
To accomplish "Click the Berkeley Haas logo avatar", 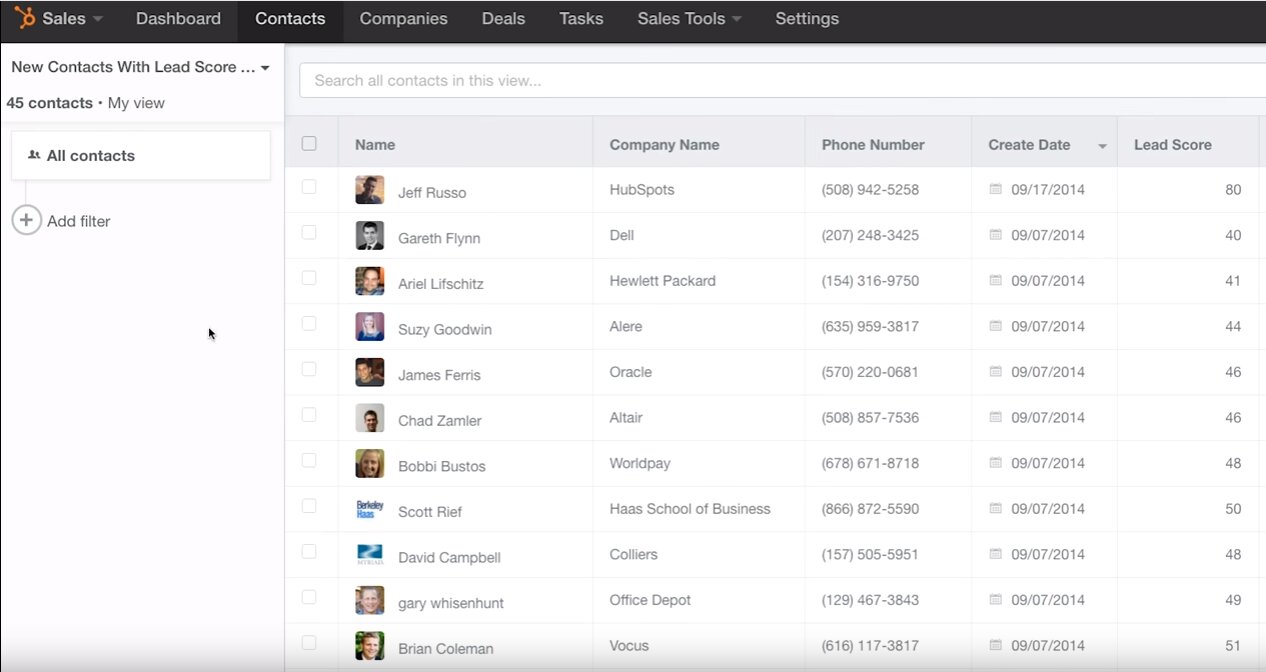I will click(369, 510).
